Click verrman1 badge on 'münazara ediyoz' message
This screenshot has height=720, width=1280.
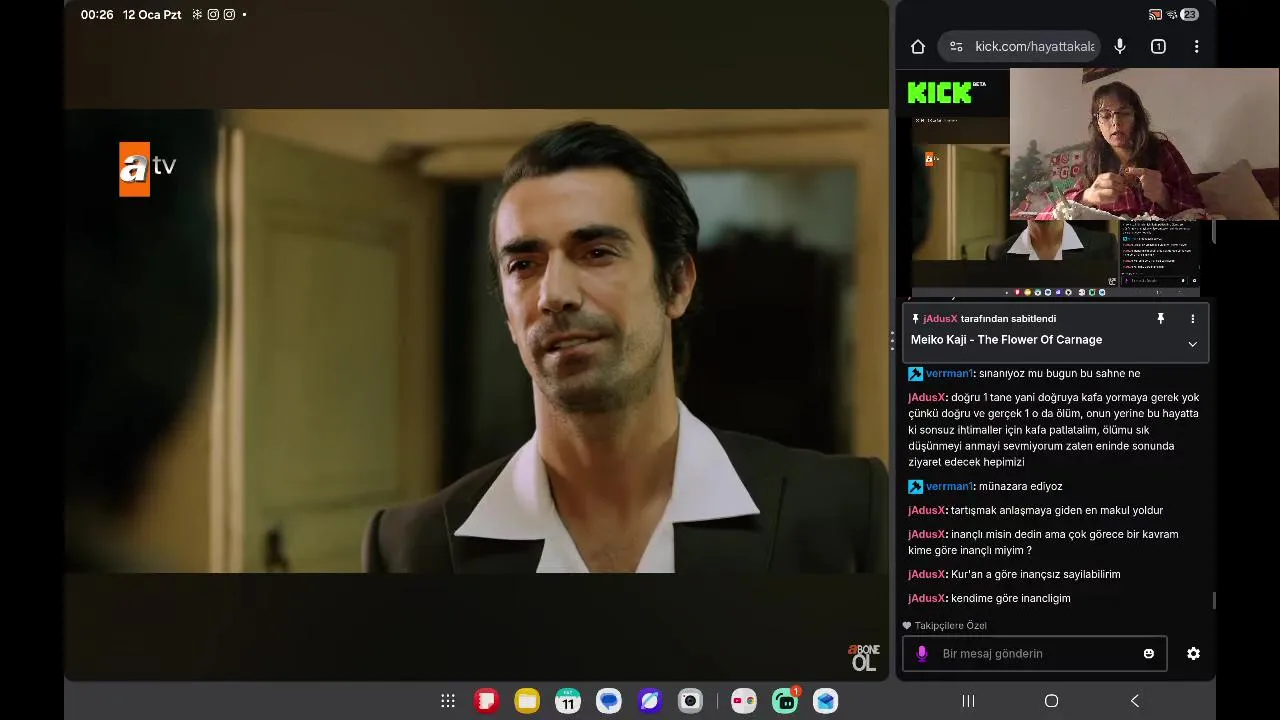tap(915, 486)
